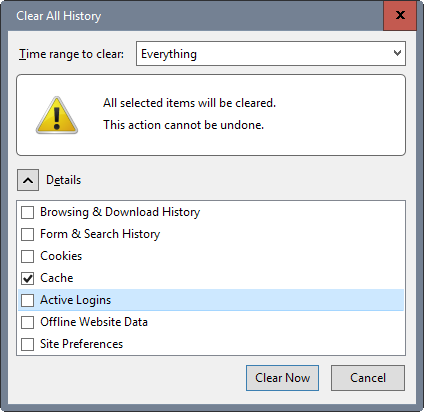Screen dimensions: 424x412
Task: Click the Details label text
Action: 63,180
